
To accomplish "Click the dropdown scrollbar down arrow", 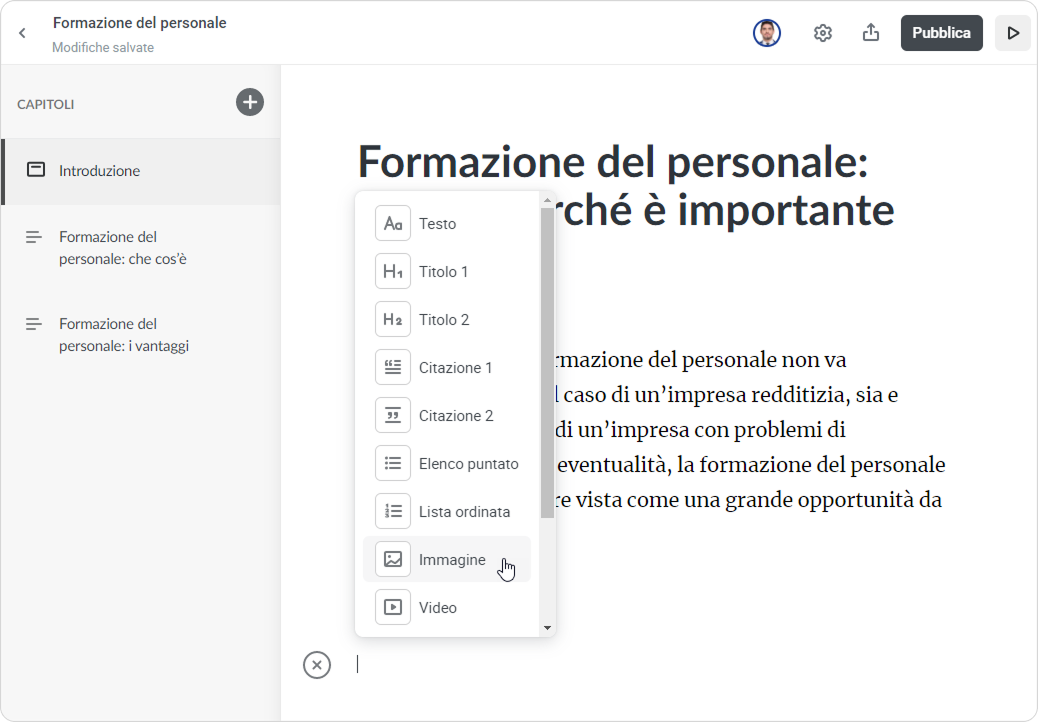I will click(x=547, y=628).
